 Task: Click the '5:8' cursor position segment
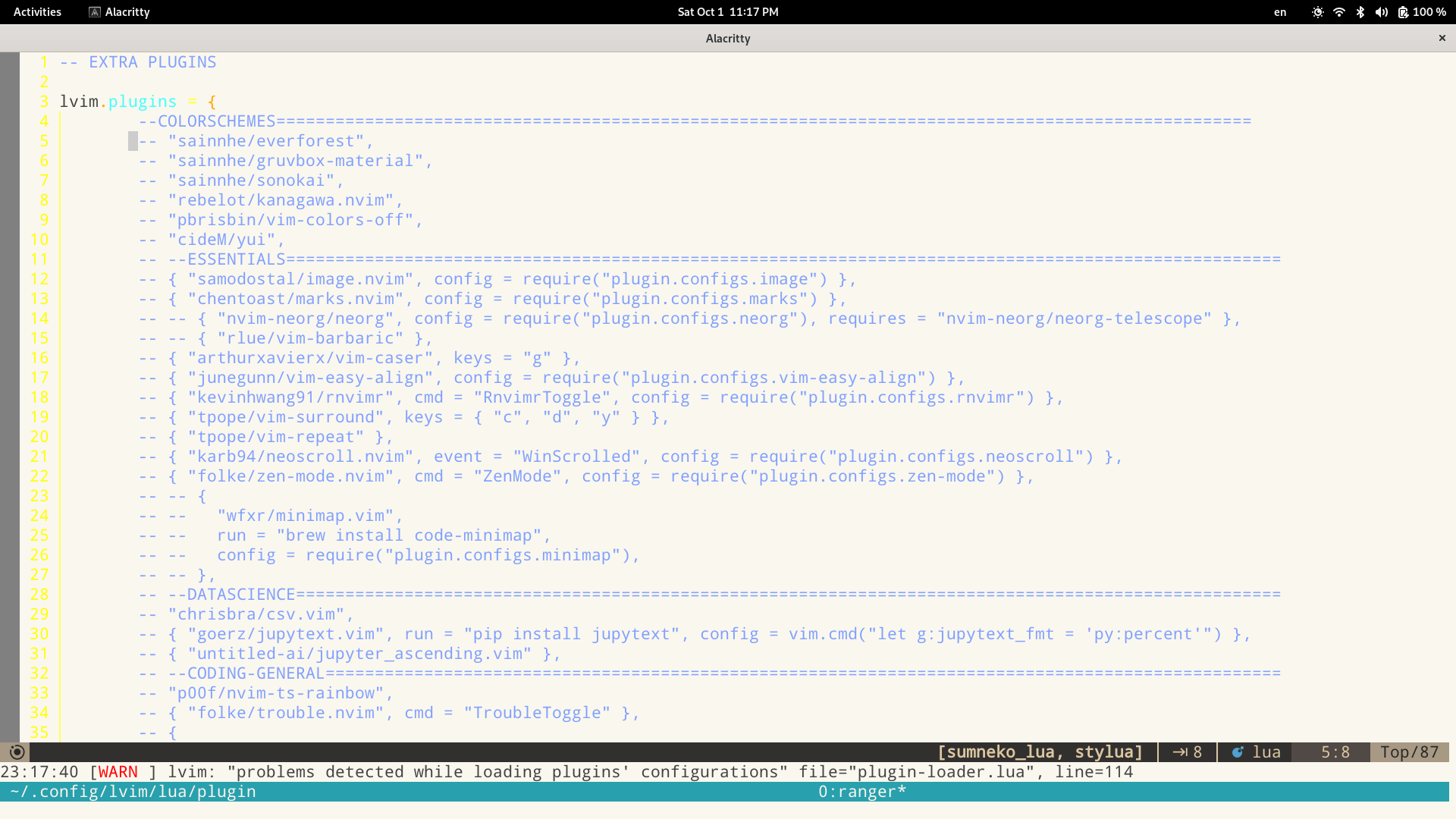(x=1335, y=752)
